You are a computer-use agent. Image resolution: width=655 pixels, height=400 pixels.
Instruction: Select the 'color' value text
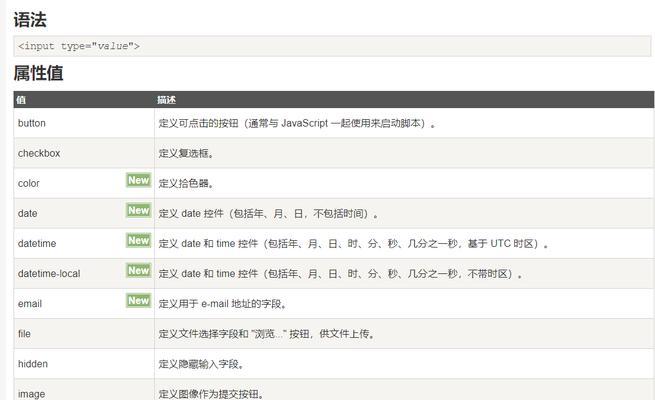[29, 183]
